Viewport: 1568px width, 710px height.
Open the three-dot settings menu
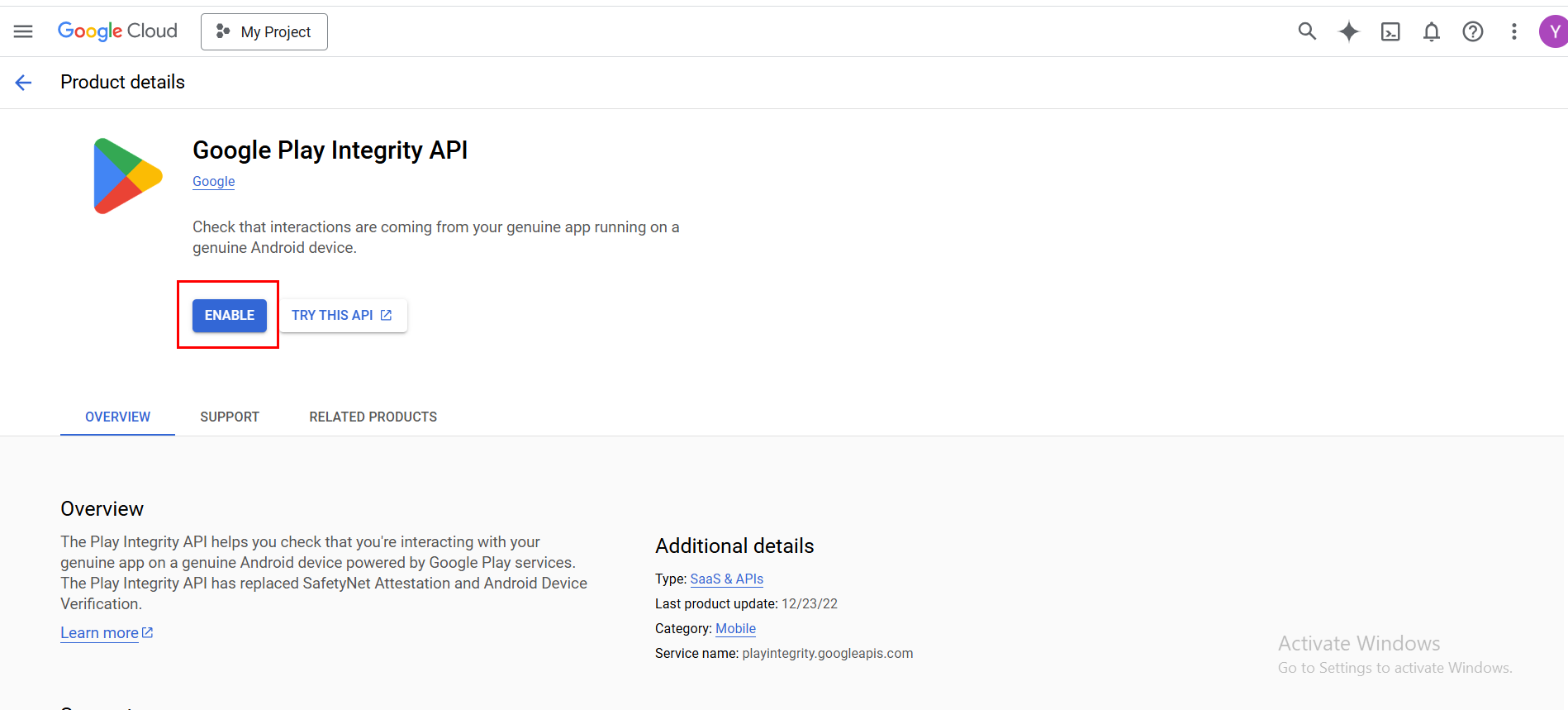[1513, 31]
